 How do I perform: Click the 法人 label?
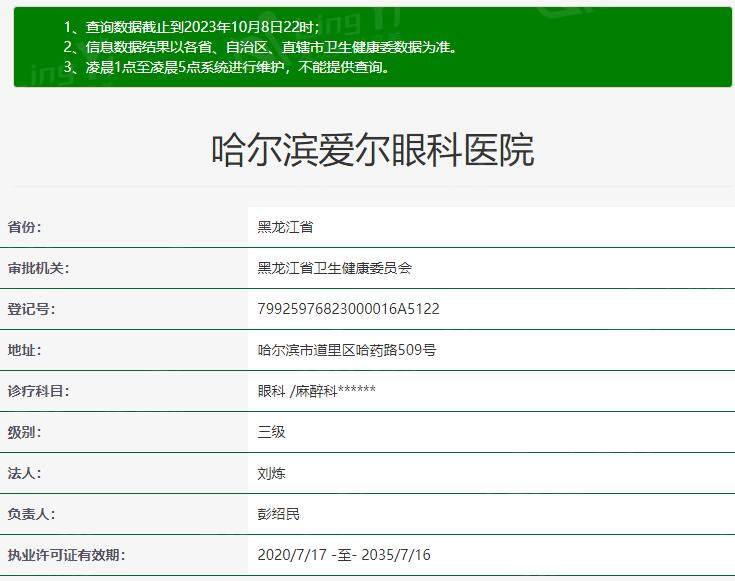coord(24,473)
